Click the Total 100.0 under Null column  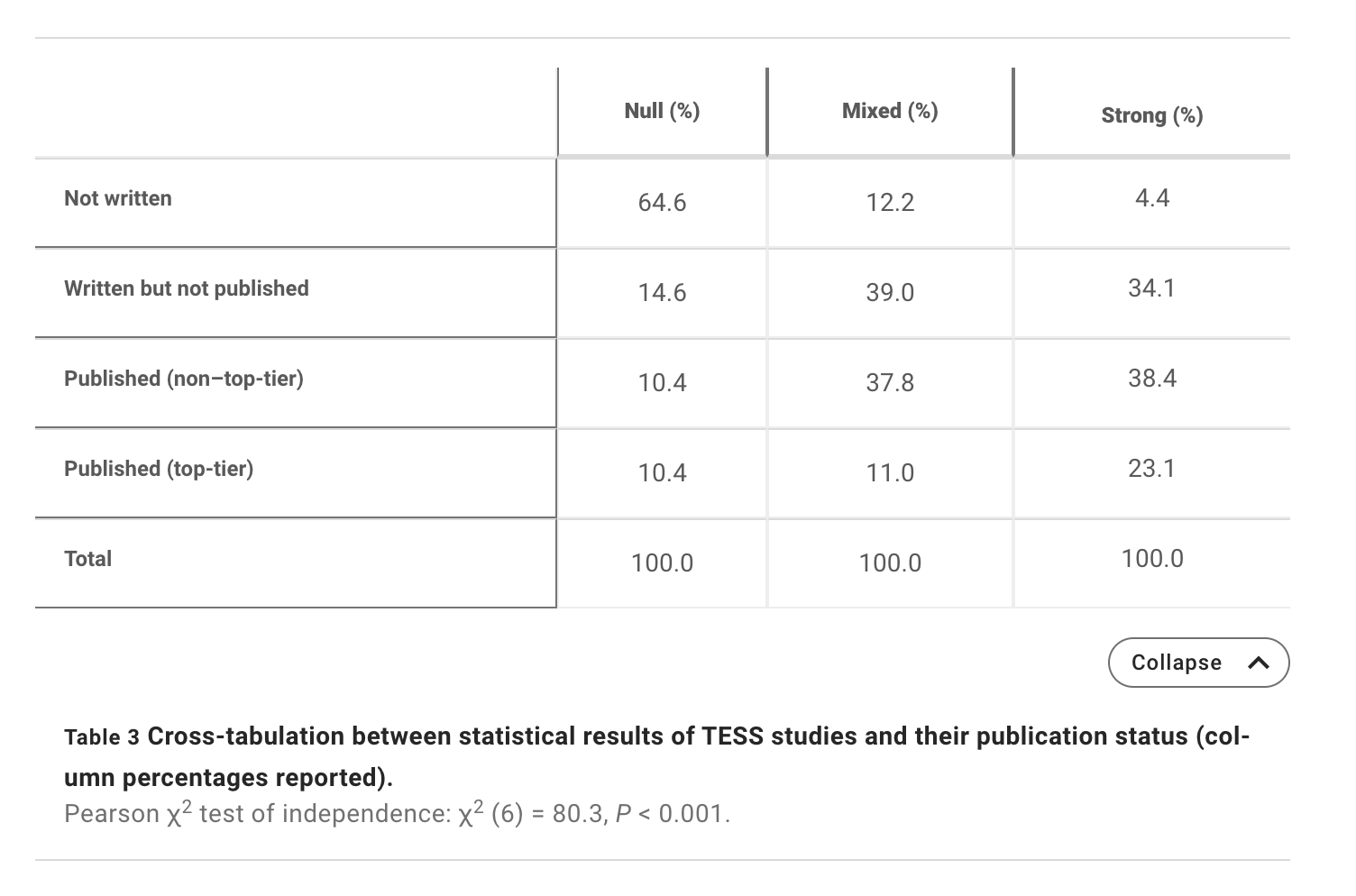pyautogui.click(x=662, y=563)
